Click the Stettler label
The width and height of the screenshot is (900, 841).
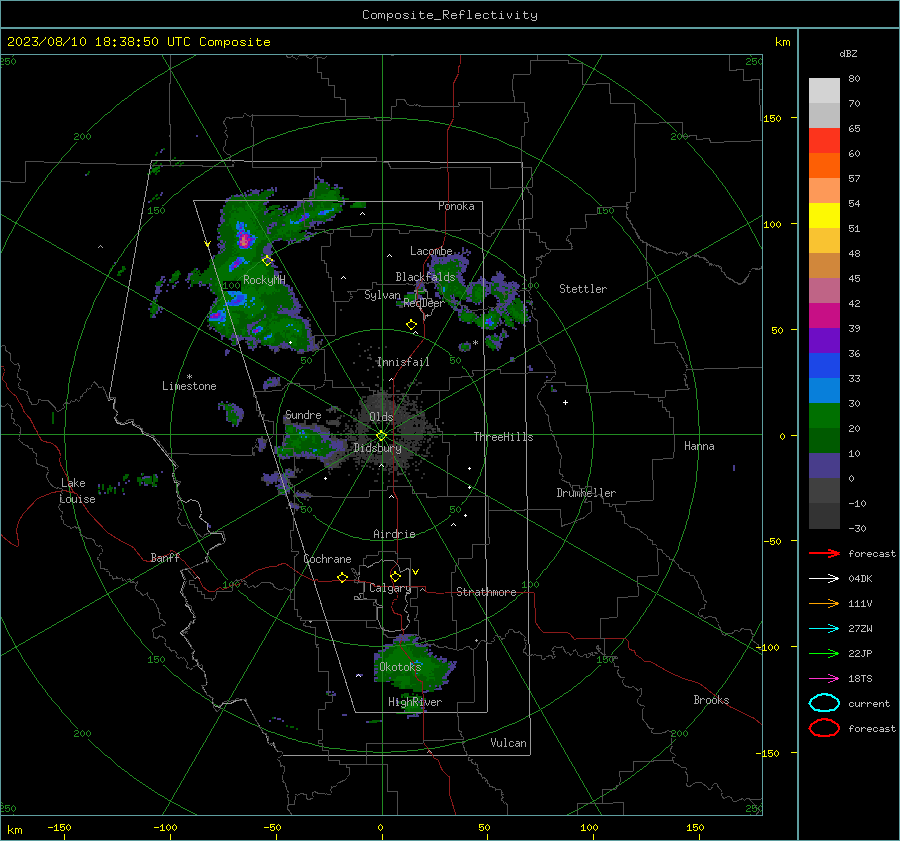click(x=583, y=289)
